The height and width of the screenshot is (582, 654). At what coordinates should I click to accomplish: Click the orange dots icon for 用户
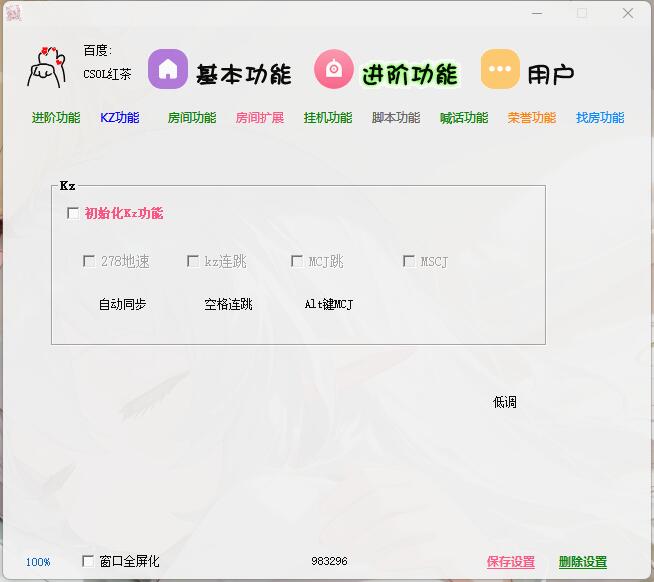[500, 70]
